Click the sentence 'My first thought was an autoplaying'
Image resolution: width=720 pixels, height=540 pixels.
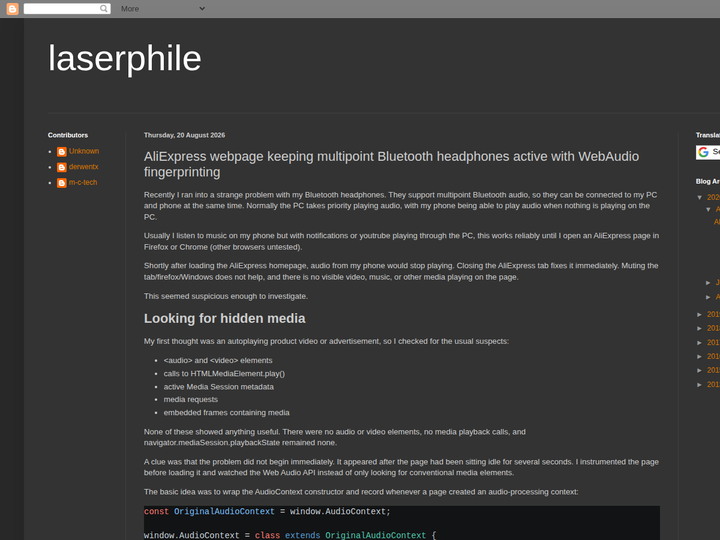pyautogui.click(x=326, y=341)
